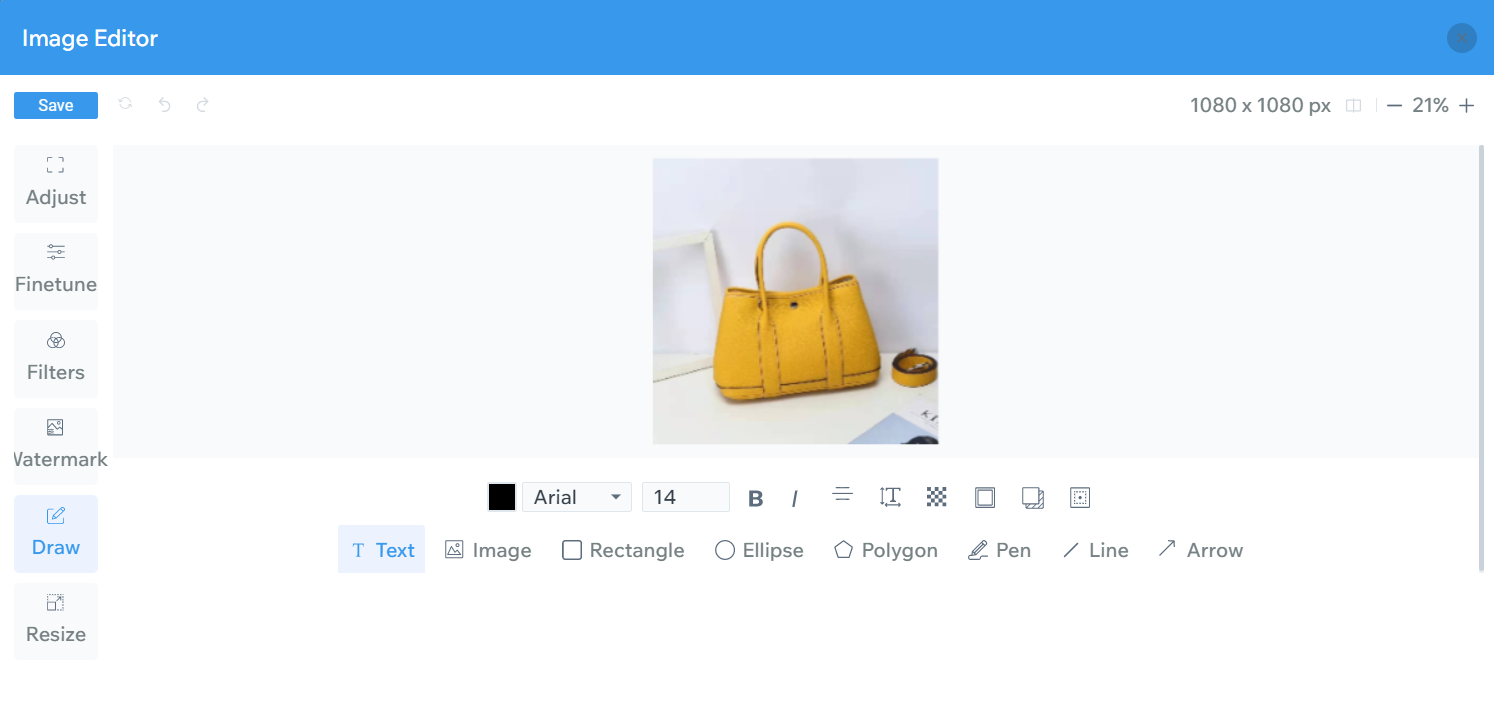1494x728 pixels.
Task: Select the Polygon drawing tool
Action: [x=886, y=550]
